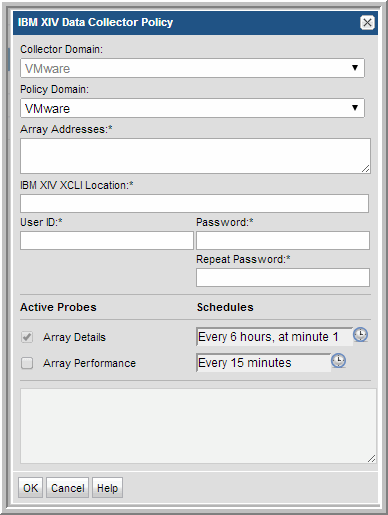Click the bottom notes area resize handle
This screenshot has width=388, height=515.
pyautogui.click(x=372, y=458)
